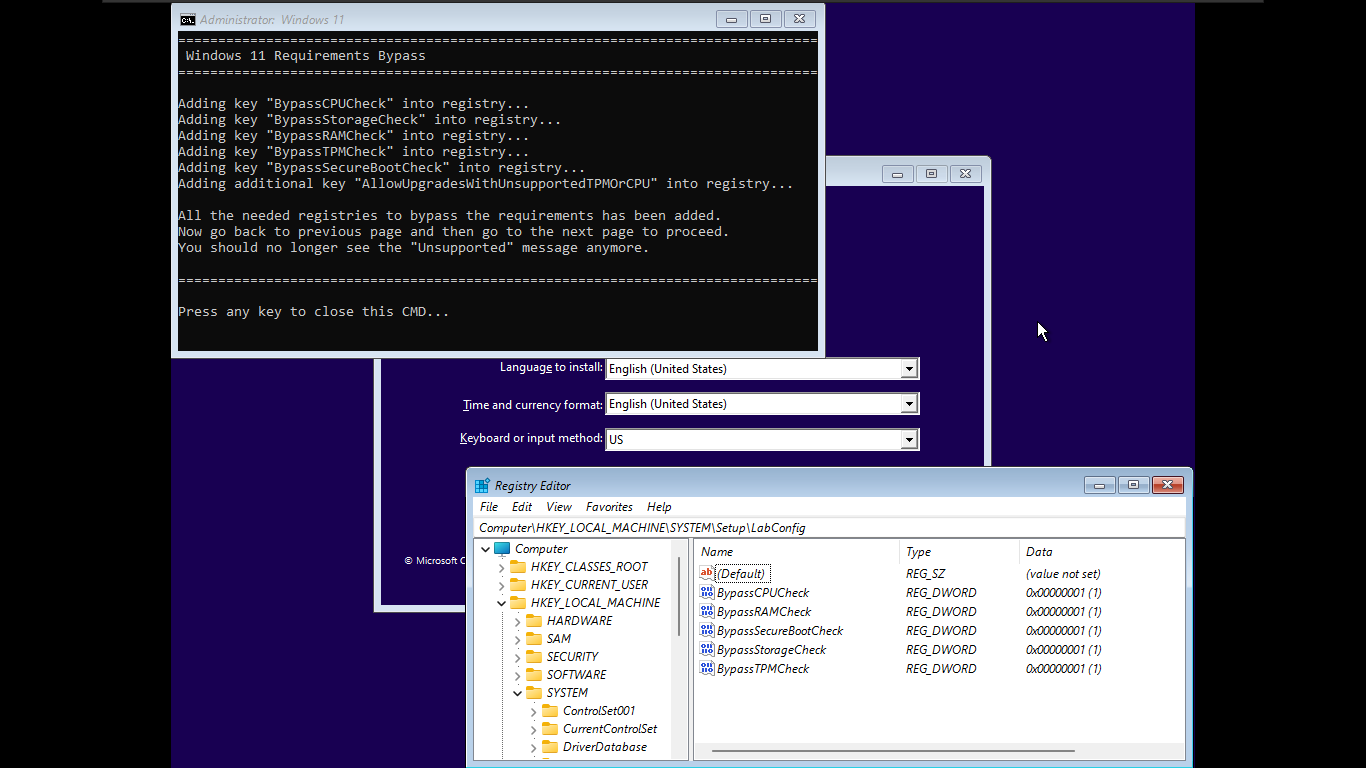The width and height of the screenshot is (1366, 768).
Task: Click the SOFTWARE folder icon
Action: coord(534,675)
